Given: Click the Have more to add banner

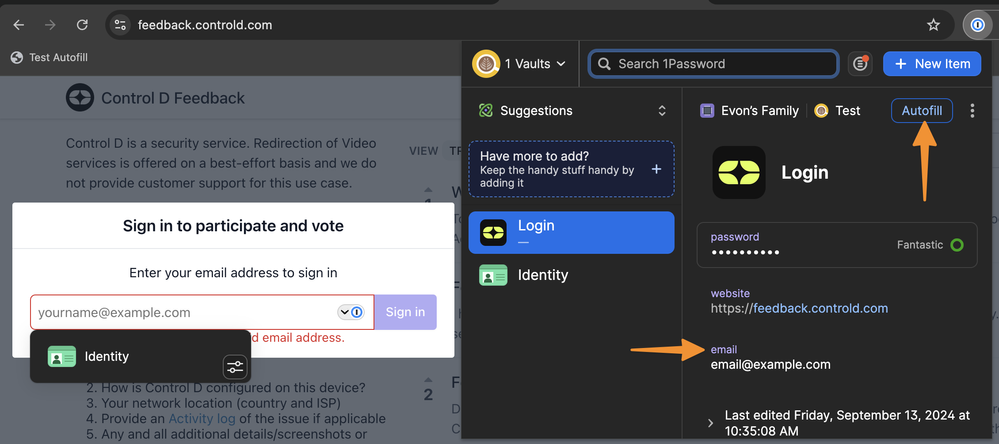Looking at the screenshot, I should (571, 169).
